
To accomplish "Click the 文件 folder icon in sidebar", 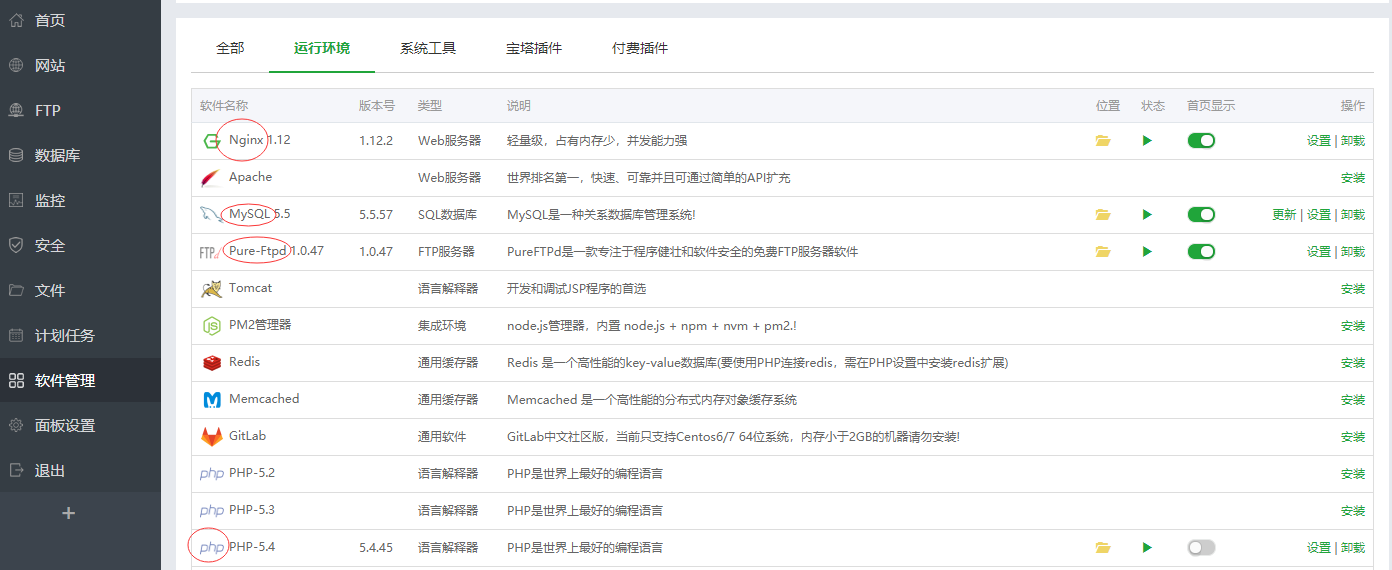I will pyautogui.click(x=16, y=290).
